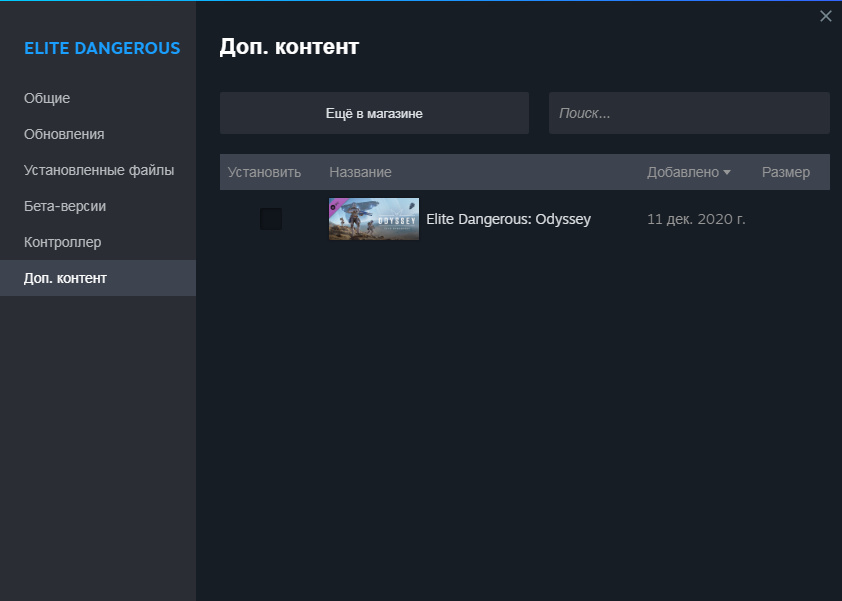Image resolution: width=842 pixels, height=601 pixels.
Task: Open the Общие settings tab
Action: [x=98, y=98]
